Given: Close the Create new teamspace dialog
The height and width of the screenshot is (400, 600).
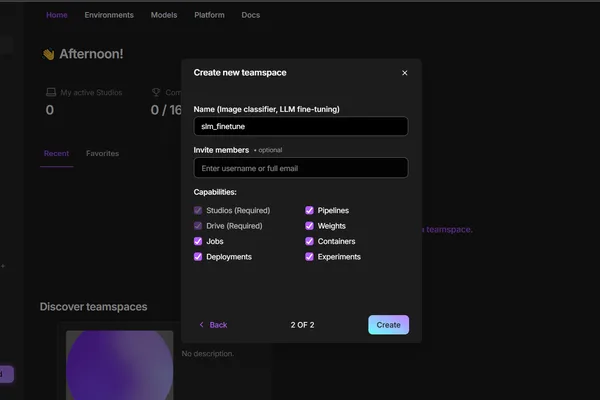Looking at the screenshot, I should coord(404,73).
